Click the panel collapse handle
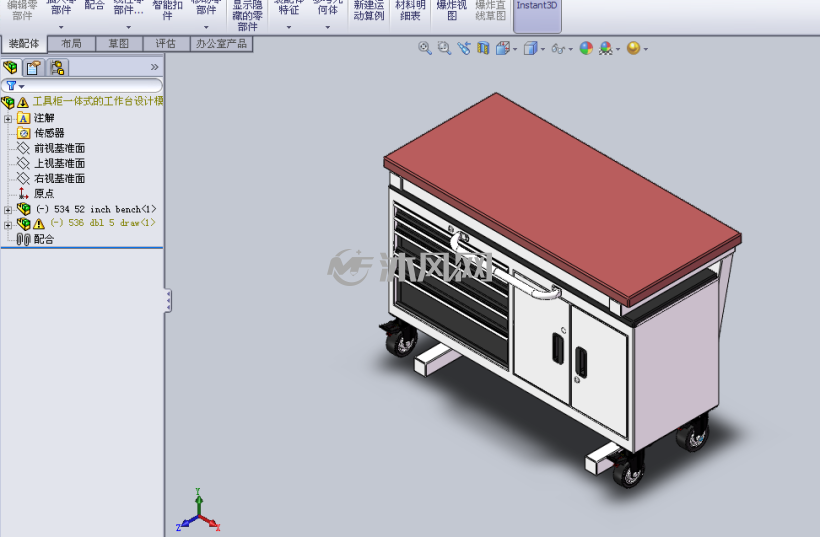The image size is (820, 537). coord(168,301)
